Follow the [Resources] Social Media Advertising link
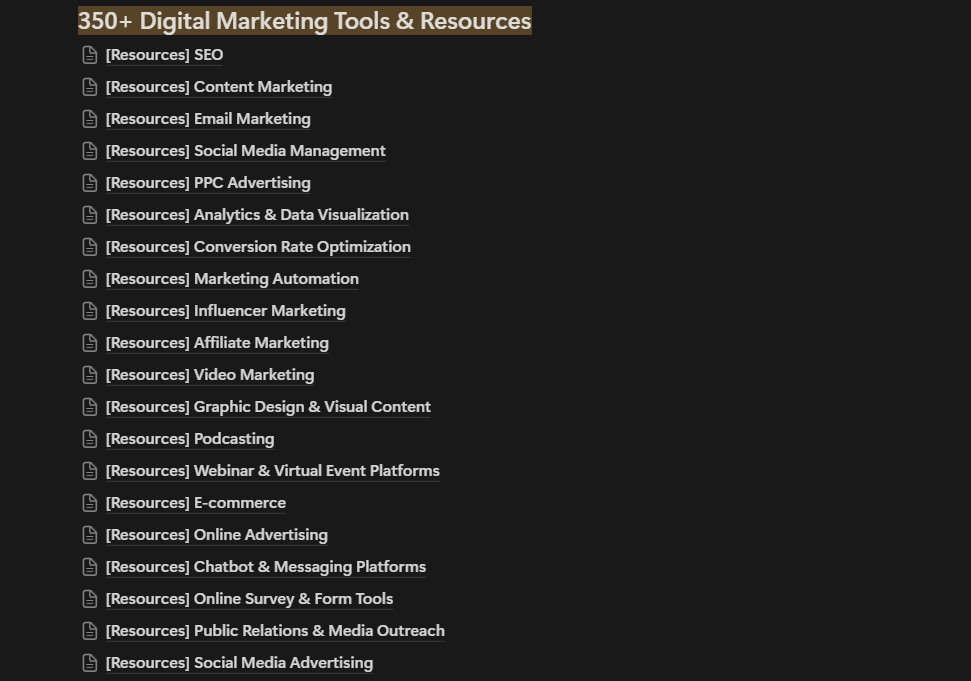This screenshot has height=681, width=971. 239,663
